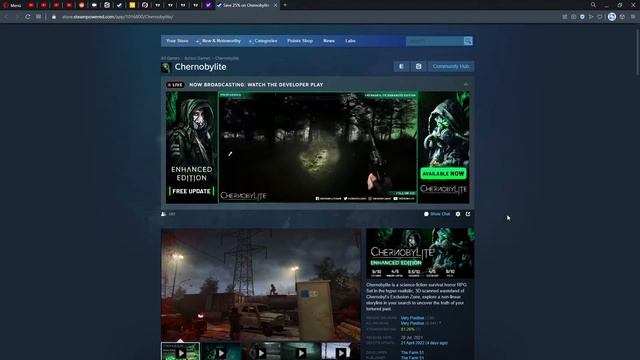
Task: Open the Labs section
Action: (x=350, y=41)
